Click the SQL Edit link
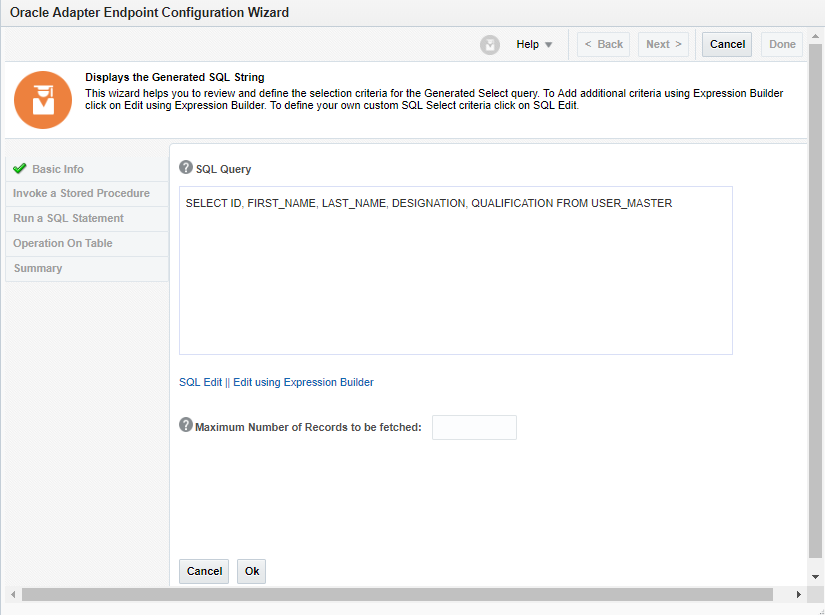 [199, 381]
